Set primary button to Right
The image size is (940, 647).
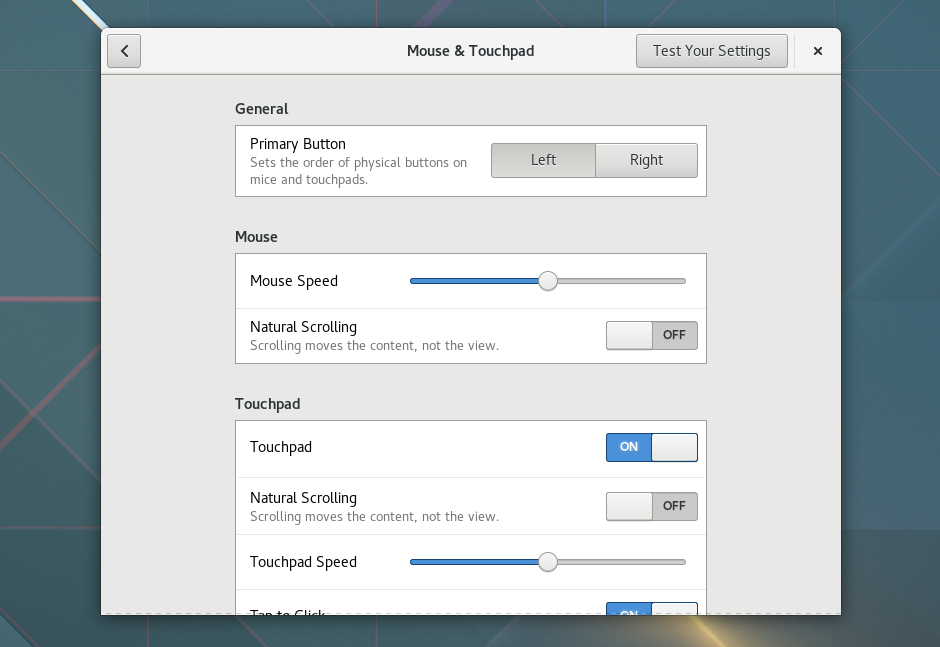tap(646, 160)
